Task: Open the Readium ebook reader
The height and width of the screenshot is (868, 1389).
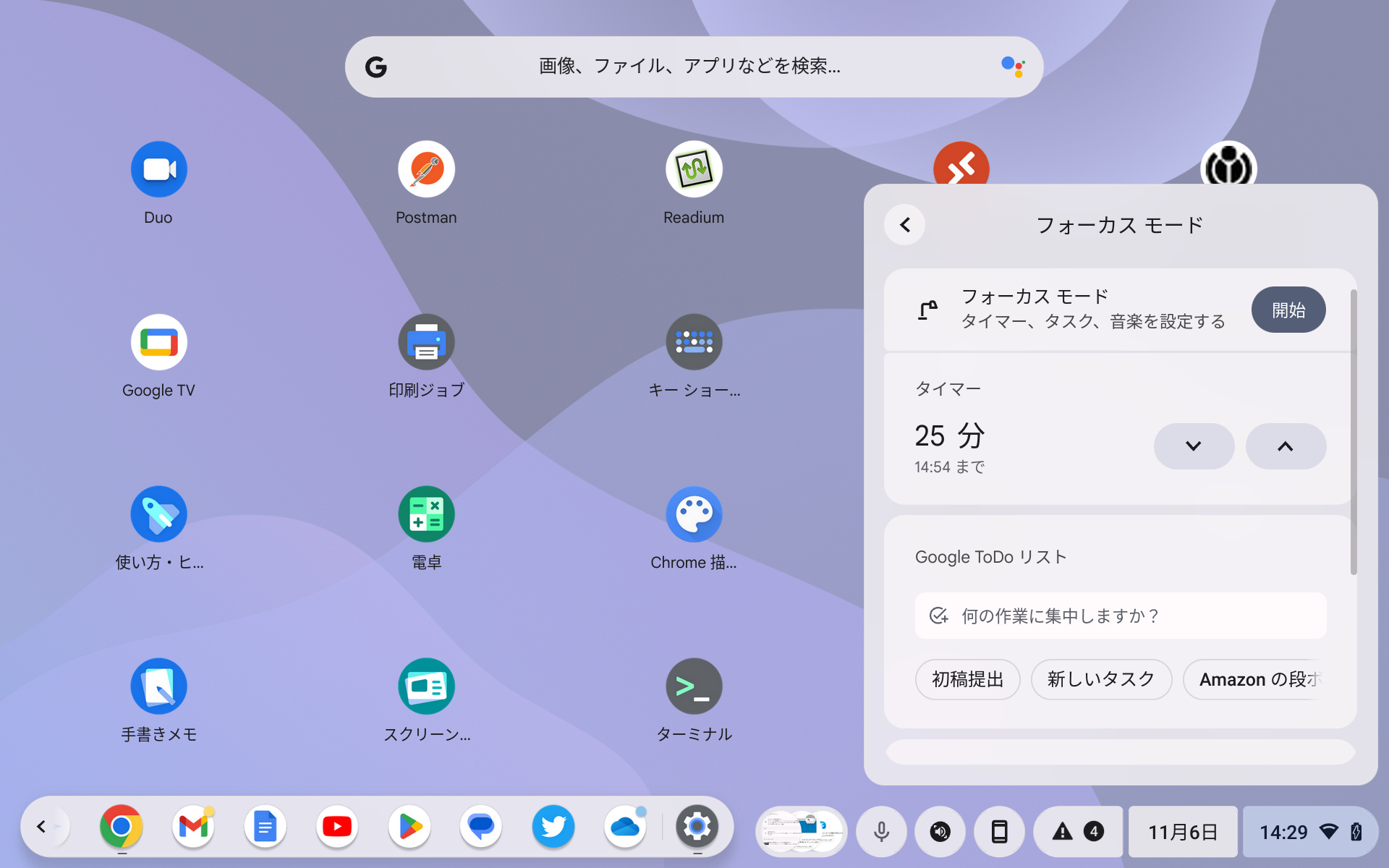Action: point(694,169)
